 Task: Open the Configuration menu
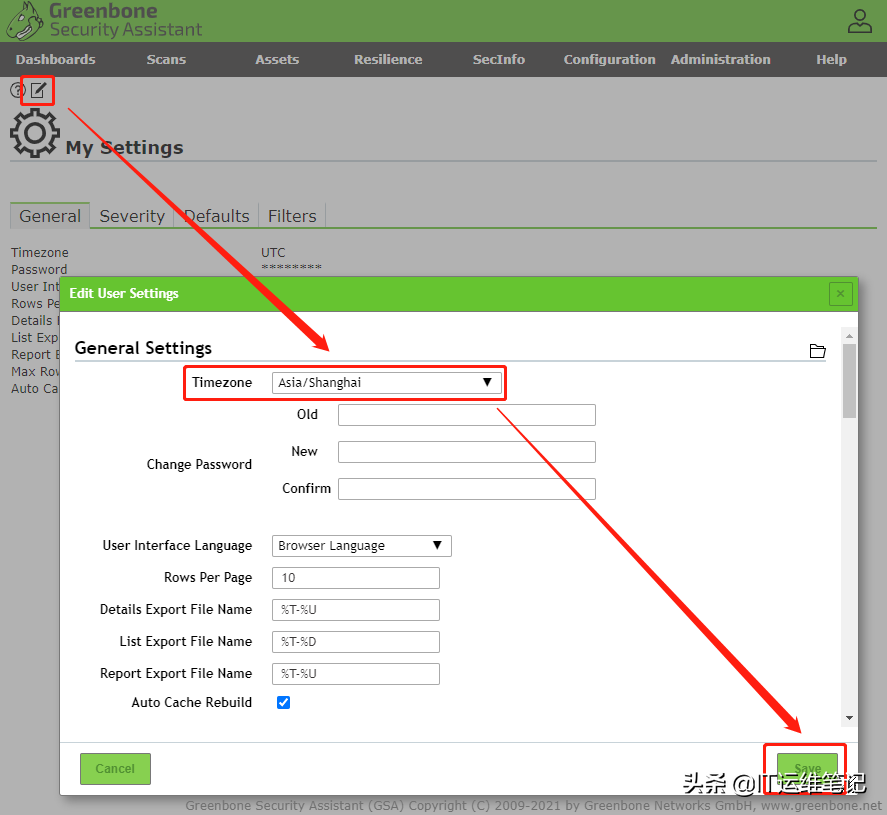(609, 60)
